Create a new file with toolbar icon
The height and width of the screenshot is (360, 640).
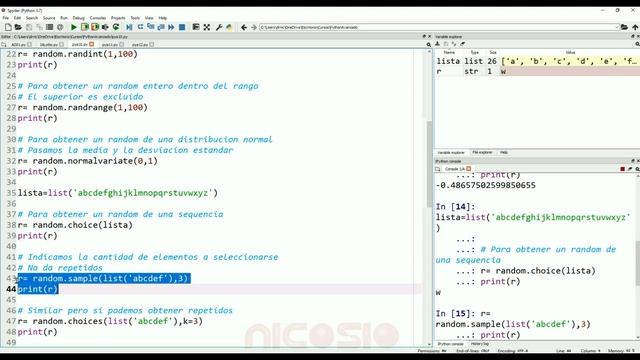point(8,27)
